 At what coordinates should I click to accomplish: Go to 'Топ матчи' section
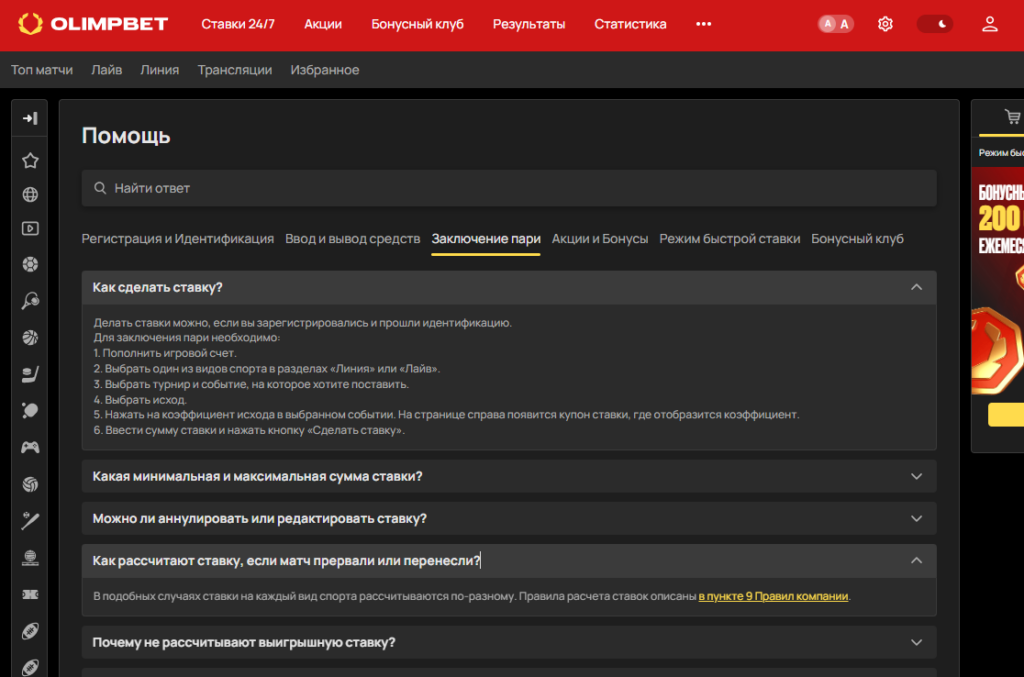click(42, 70)
